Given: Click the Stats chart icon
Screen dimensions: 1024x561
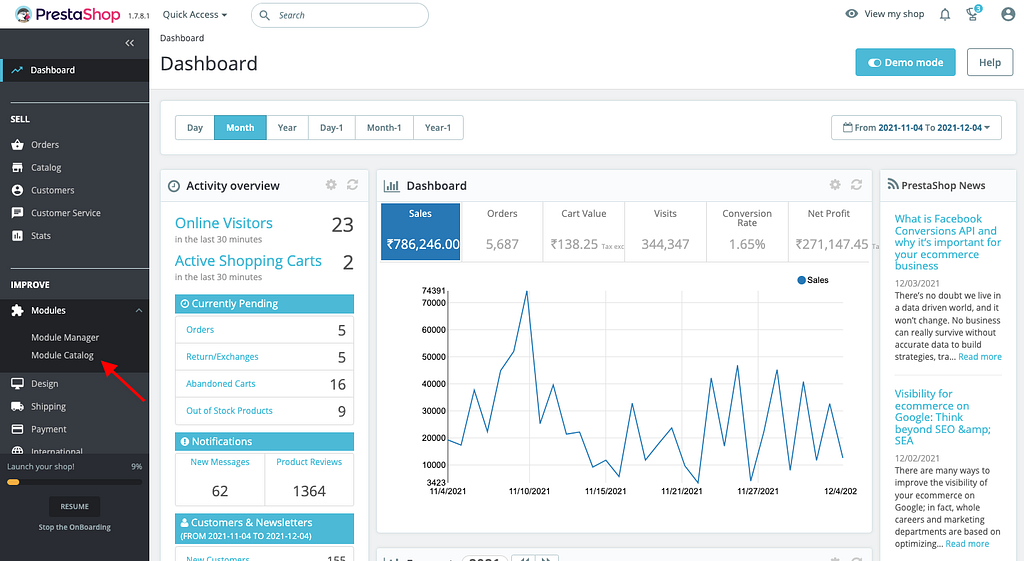Looking at the screenshot, I should click(18, 236).
